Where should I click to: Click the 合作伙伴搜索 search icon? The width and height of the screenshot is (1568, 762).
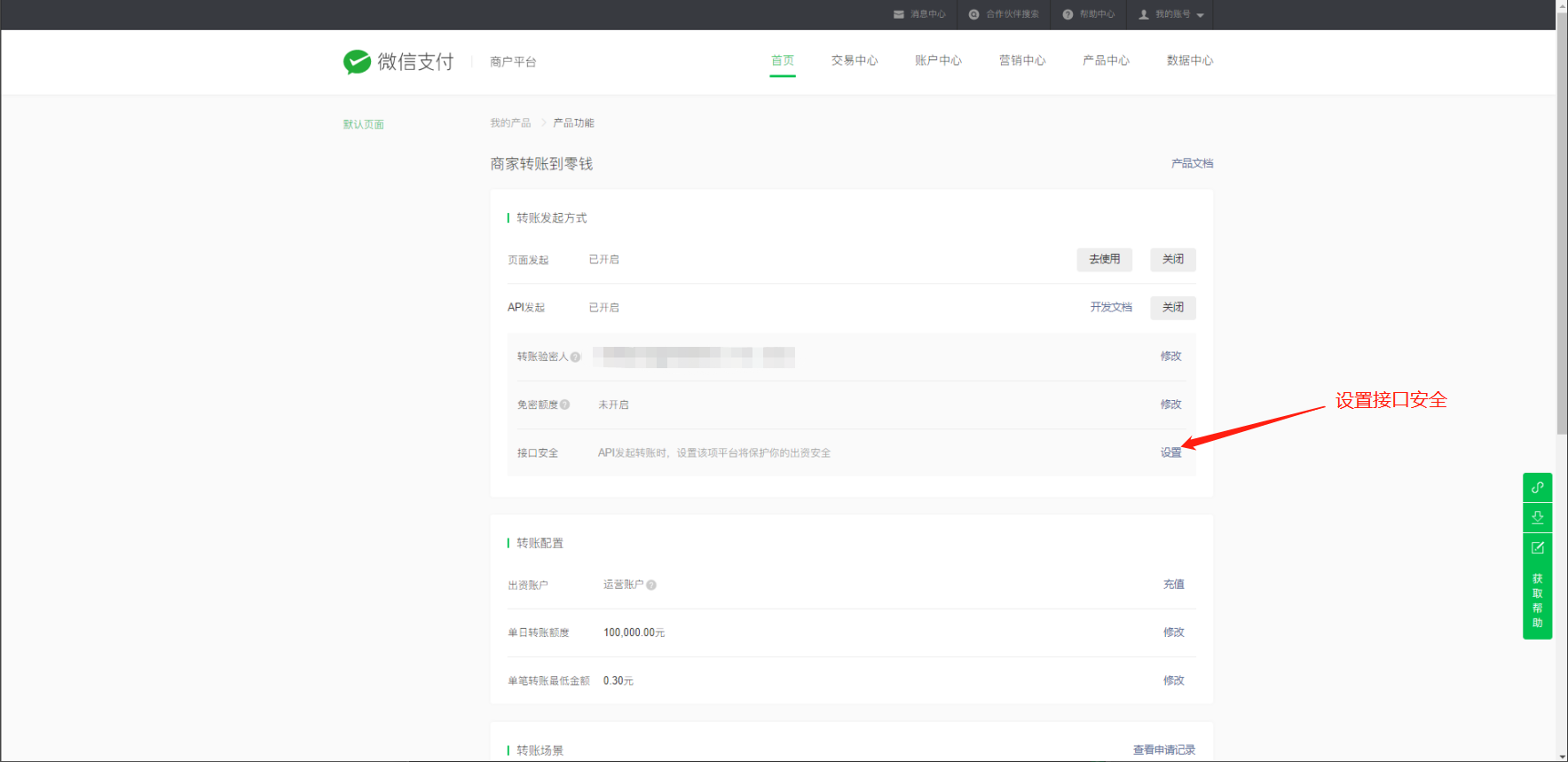[973, 14]
